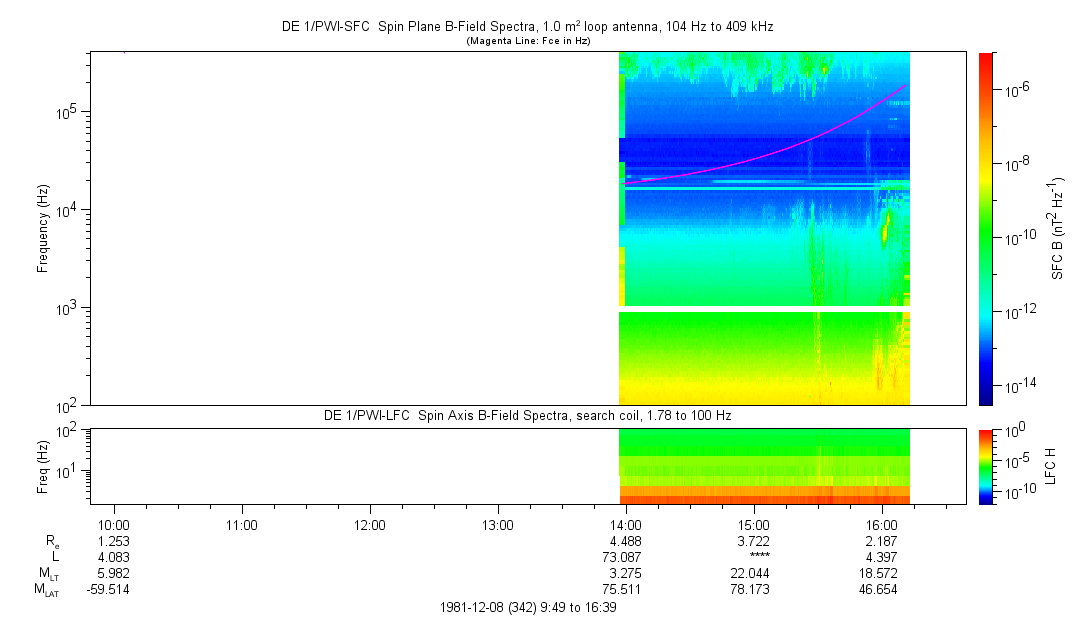Click the small magenta mark at top-left of plot
The image size is (1083, 620).
pyautogui.click(x=124, y=51)
